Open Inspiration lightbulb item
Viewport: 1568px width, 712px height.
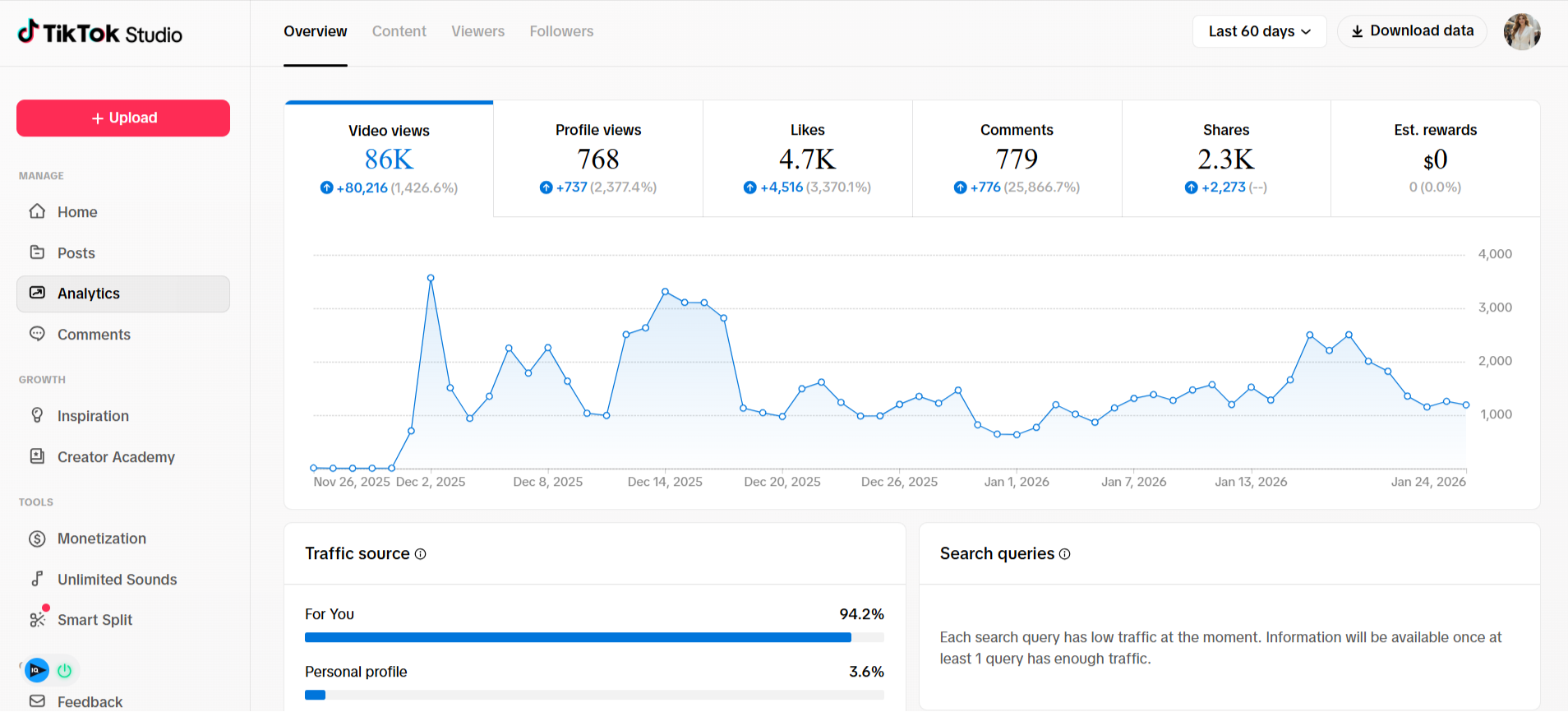[92, 416]
